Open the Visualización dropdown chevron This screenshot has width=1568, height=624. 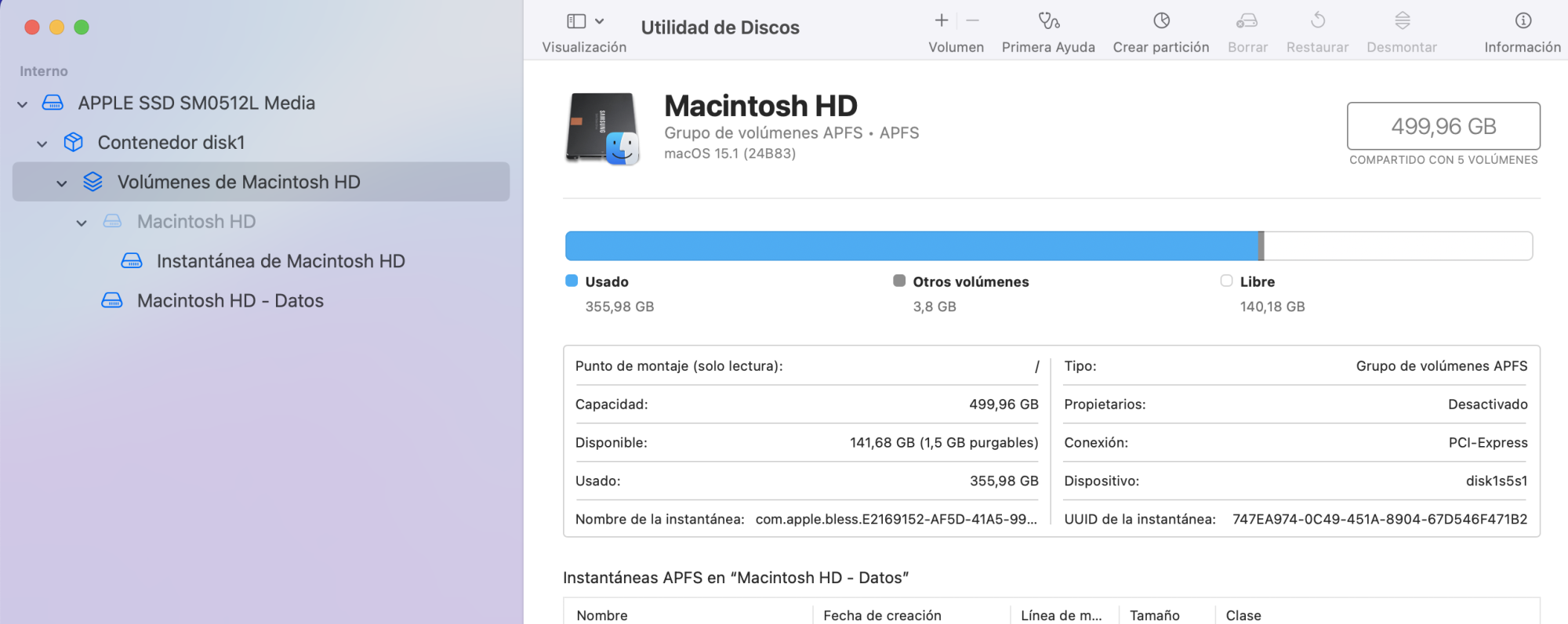point(600,21)
